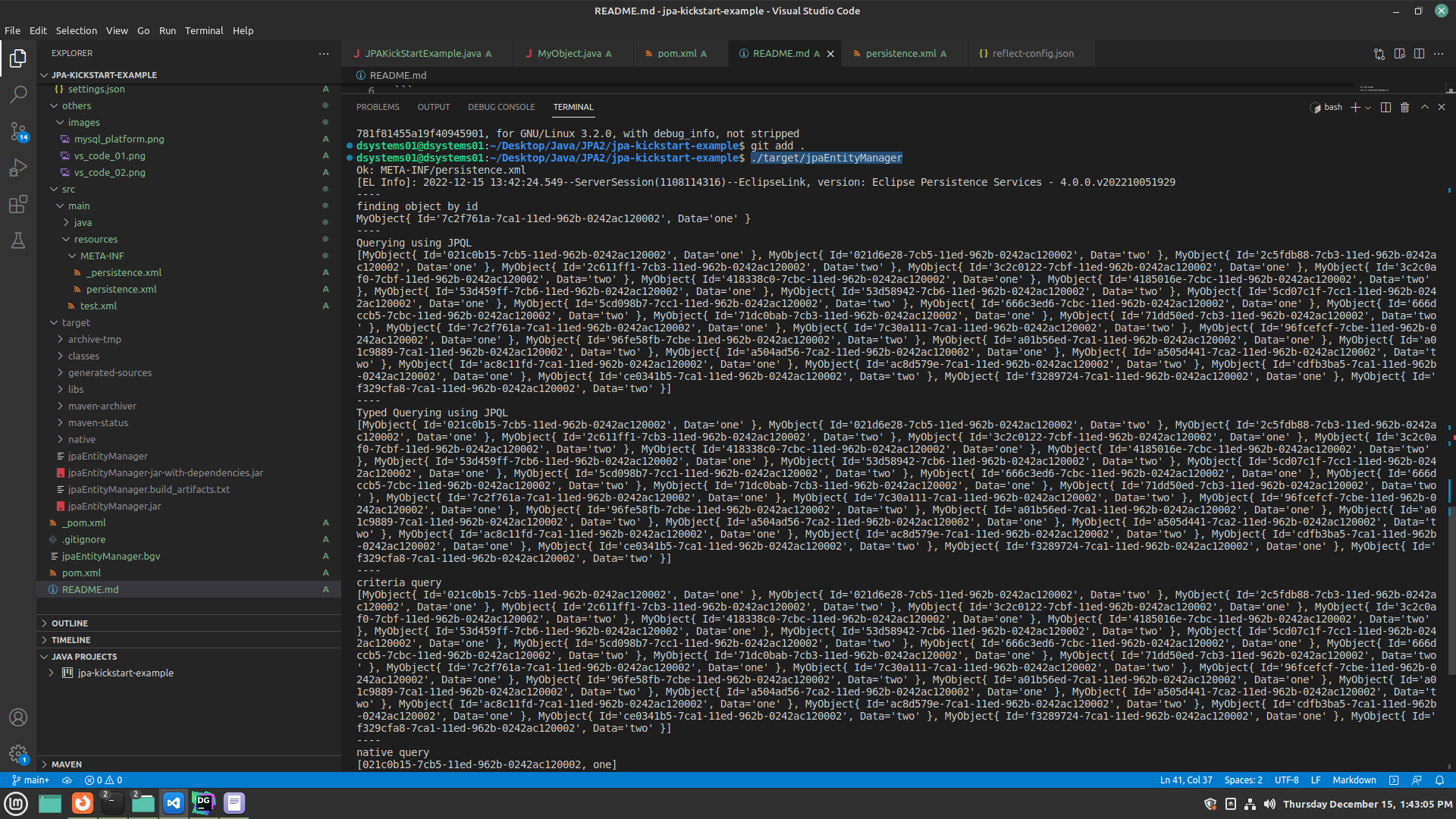This screenshot has height=819, width=1456.
Task: Toggle the editor split layout
Action: (1419, 54)
